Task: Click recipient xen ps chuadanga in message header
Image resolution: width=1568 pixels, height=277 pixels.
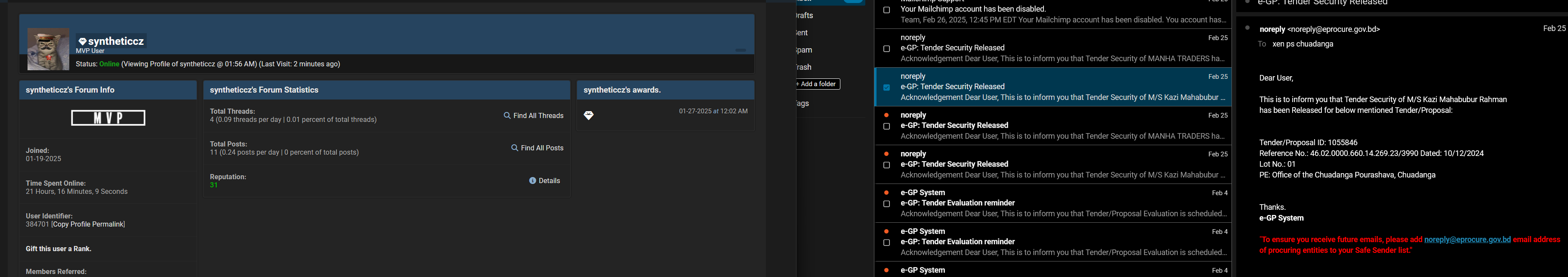Action: click(x=1303, y=44)
